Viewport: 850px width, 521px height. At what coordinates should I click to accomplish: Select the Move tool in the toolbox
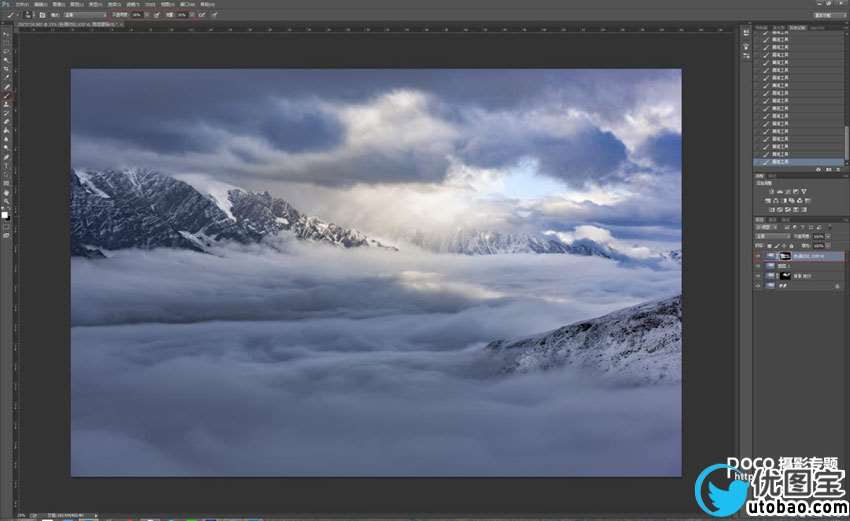pos(6,33)
